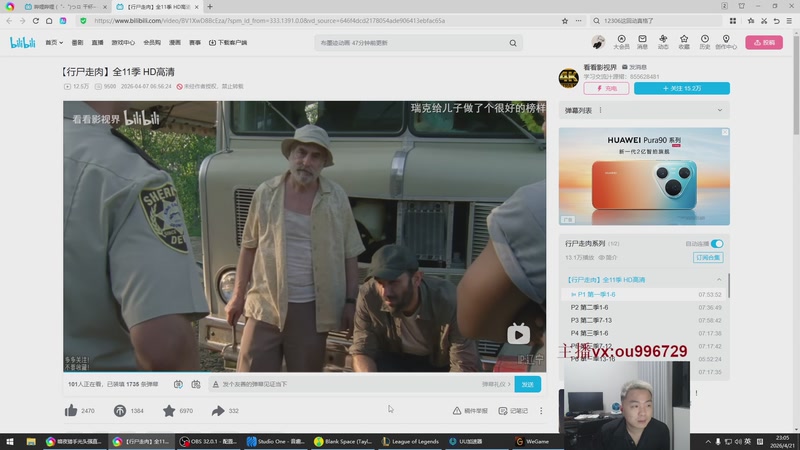
Task: Select episode P1 第一季1-6
Action: [645, 294]
